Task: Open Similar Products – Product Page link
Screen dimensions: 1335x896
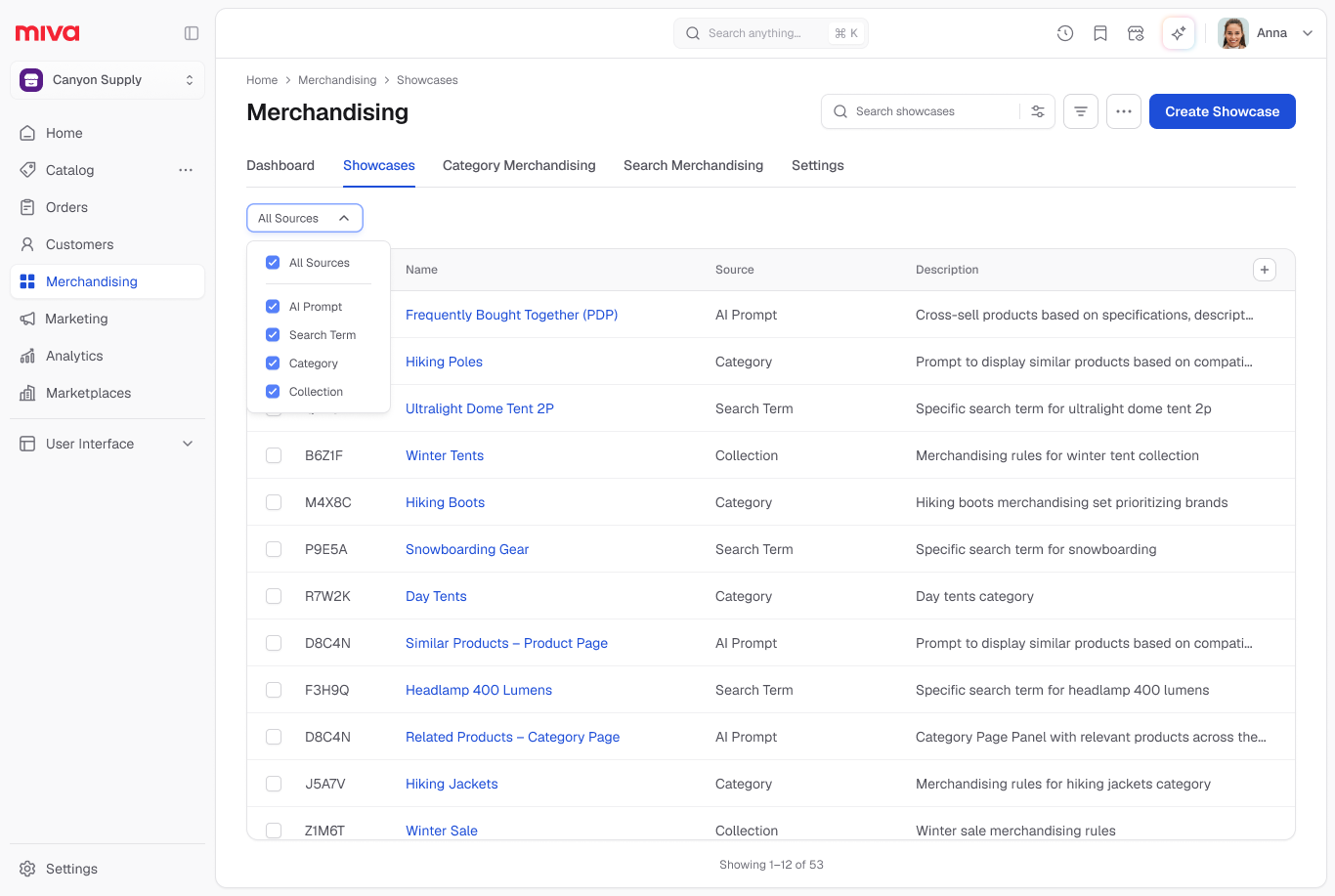Action: click(507, 643)
